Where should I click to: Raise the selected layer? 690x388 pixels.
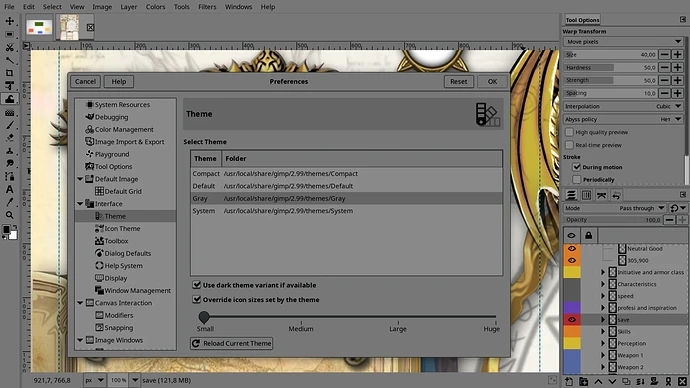click(x=598, y=382)
